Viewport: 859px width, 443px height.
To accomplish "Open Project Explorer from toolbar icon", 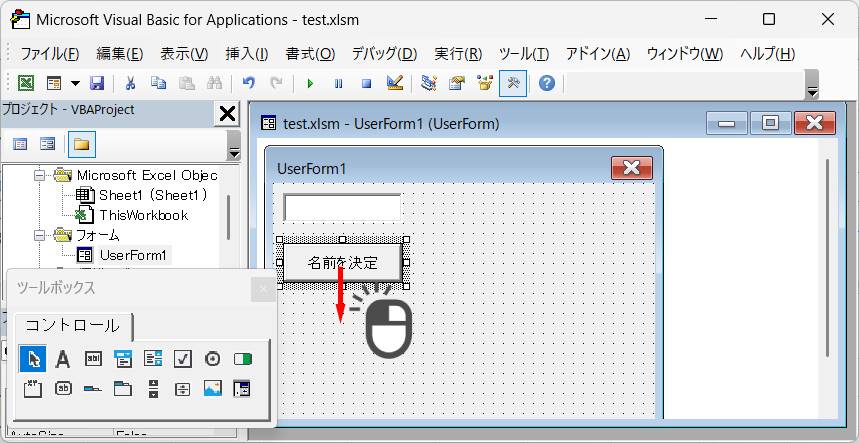I will point(429,83).
